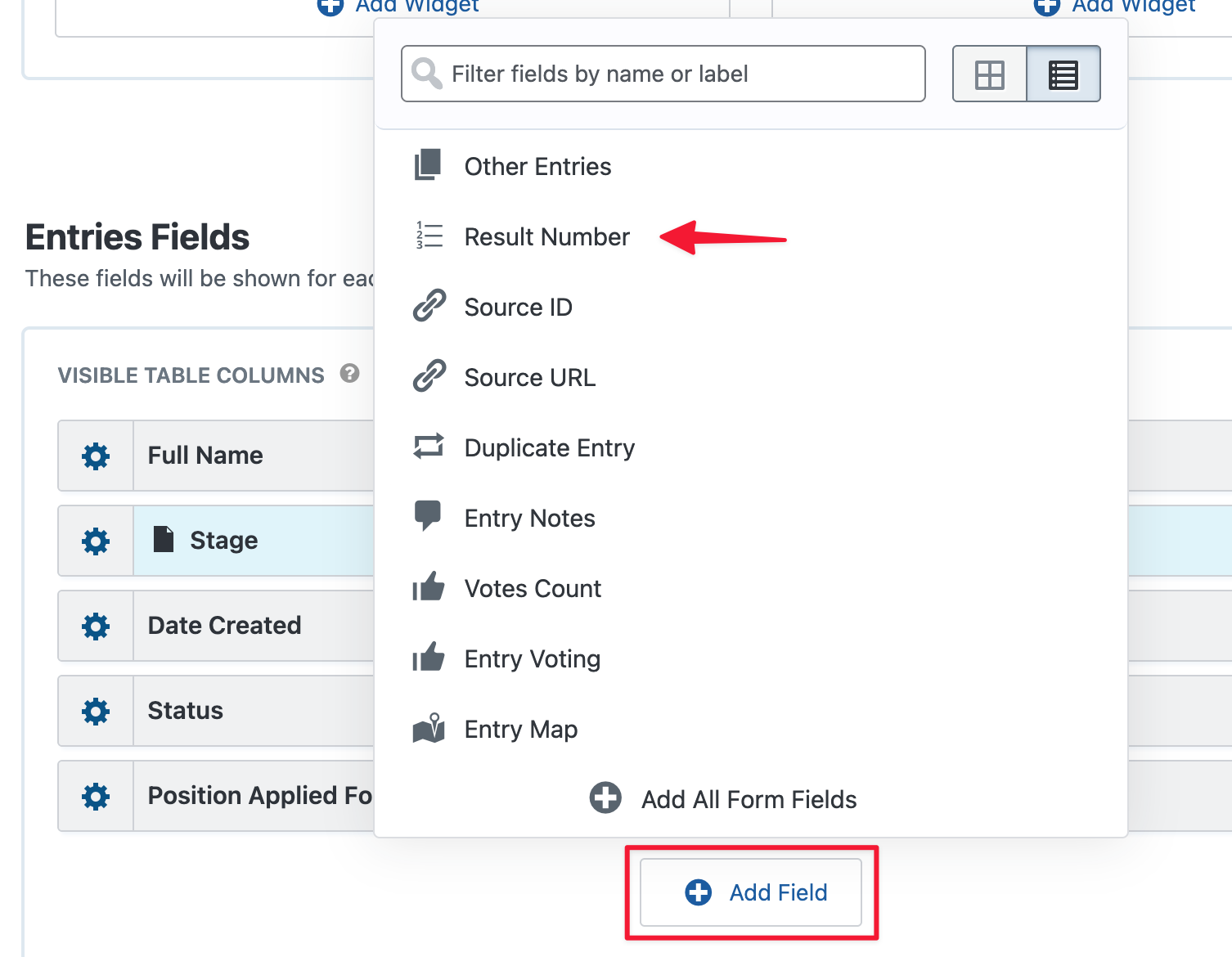Open the Status field settings gear
Screen dimensions: 1232x957
point(95,711)
